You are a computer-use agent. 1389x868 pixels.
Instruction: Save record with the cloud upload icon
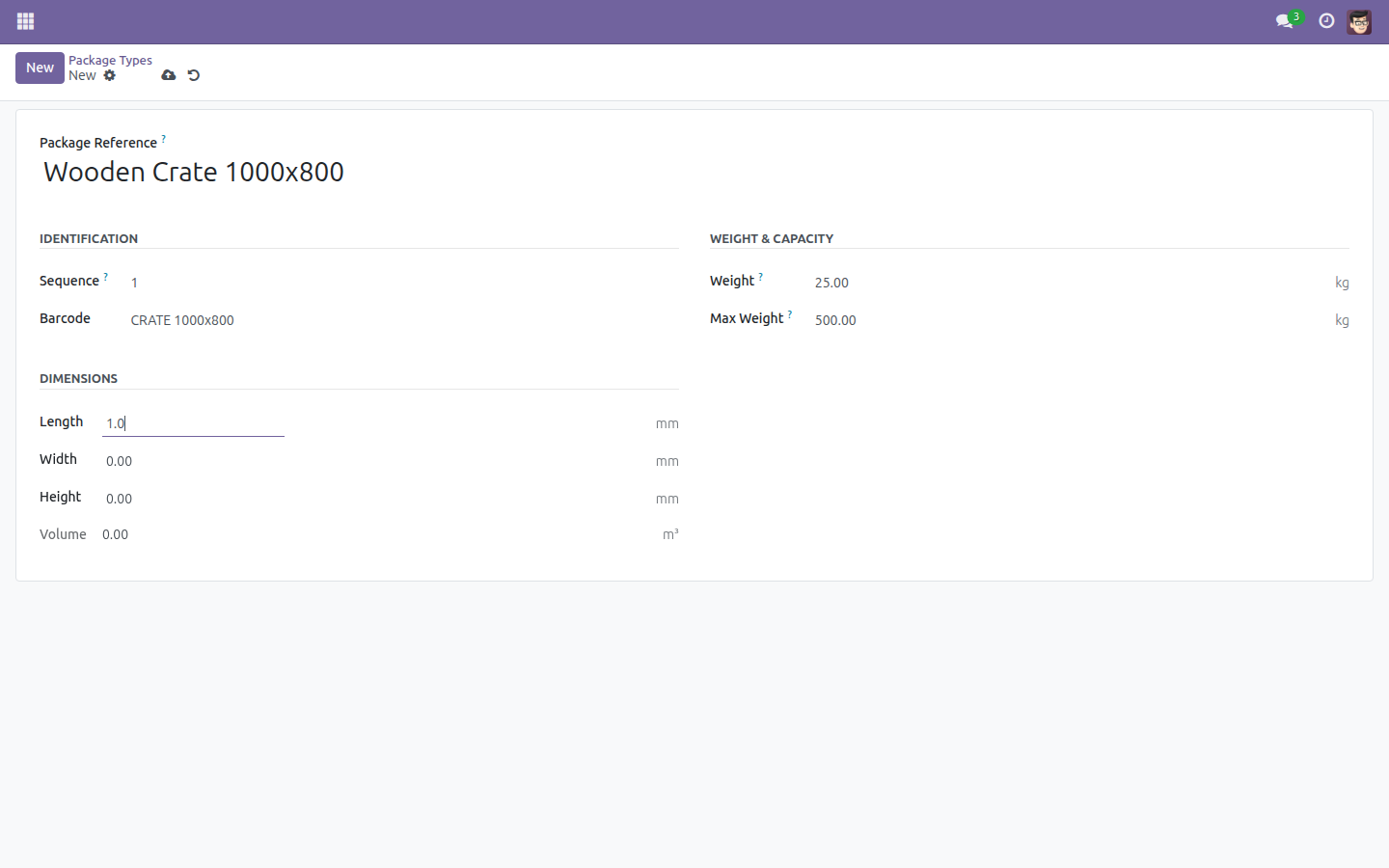(169, 75)
